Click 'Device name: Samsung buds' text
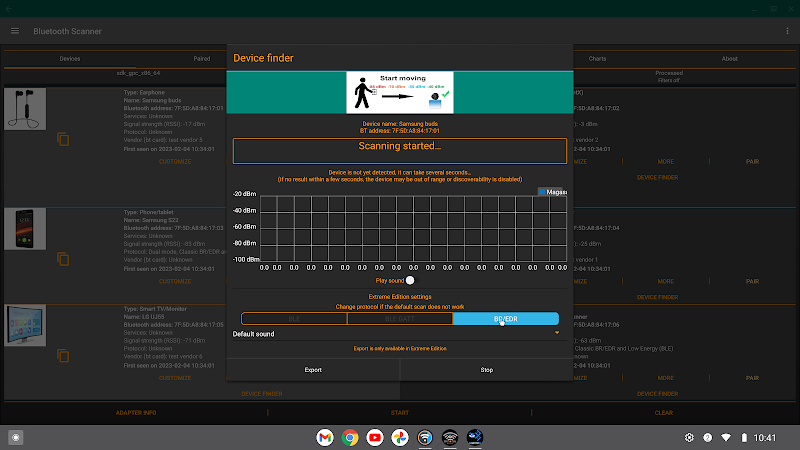 400,124
